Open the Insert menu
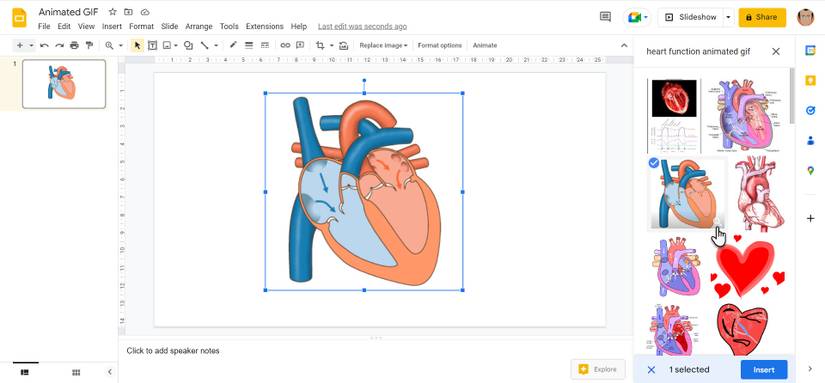 [112, 26]
